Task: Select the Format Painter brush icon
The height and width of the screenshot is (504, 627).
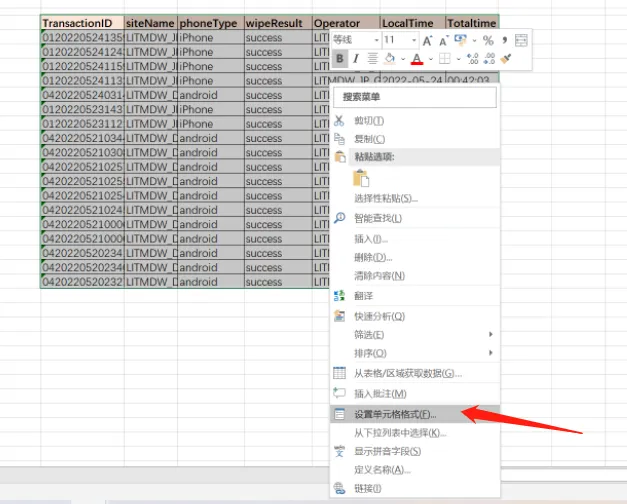Action: 505,59
